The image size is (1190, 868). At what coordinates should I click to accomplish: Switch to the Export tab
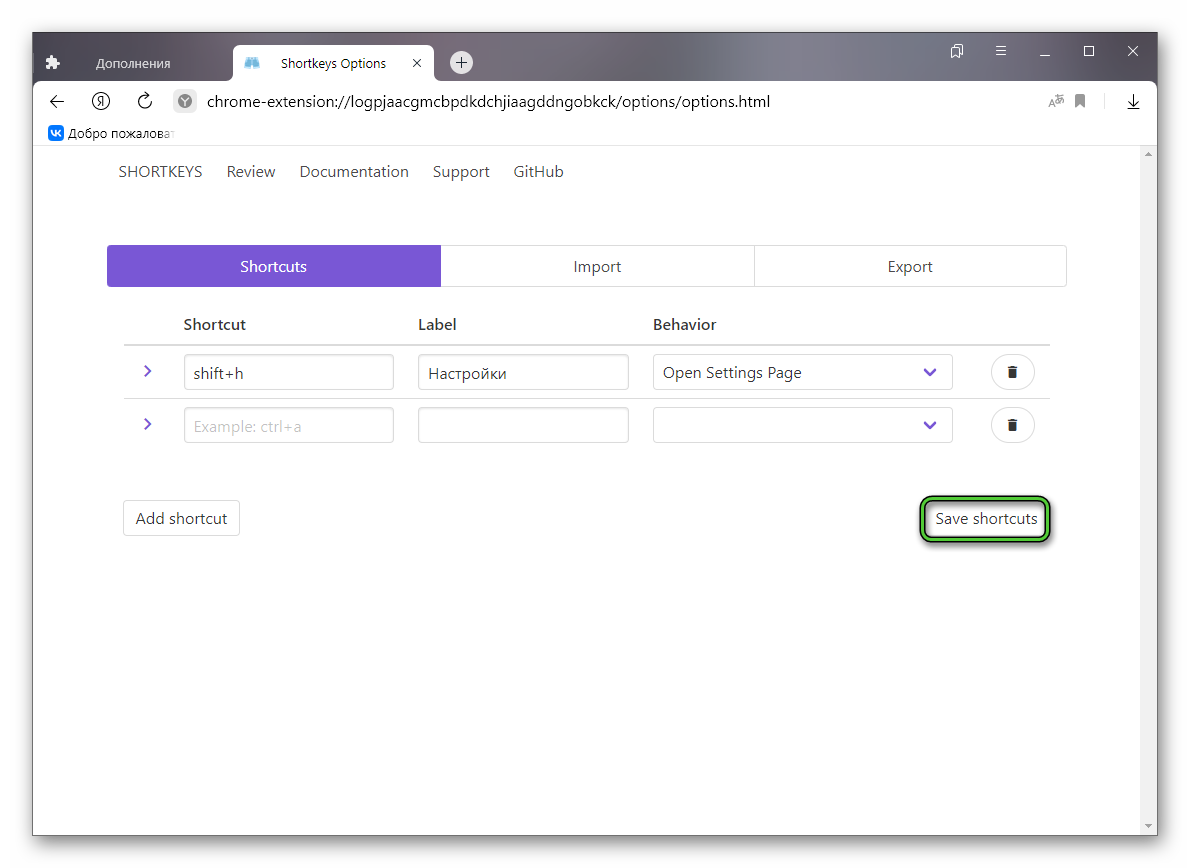(909, 267)
